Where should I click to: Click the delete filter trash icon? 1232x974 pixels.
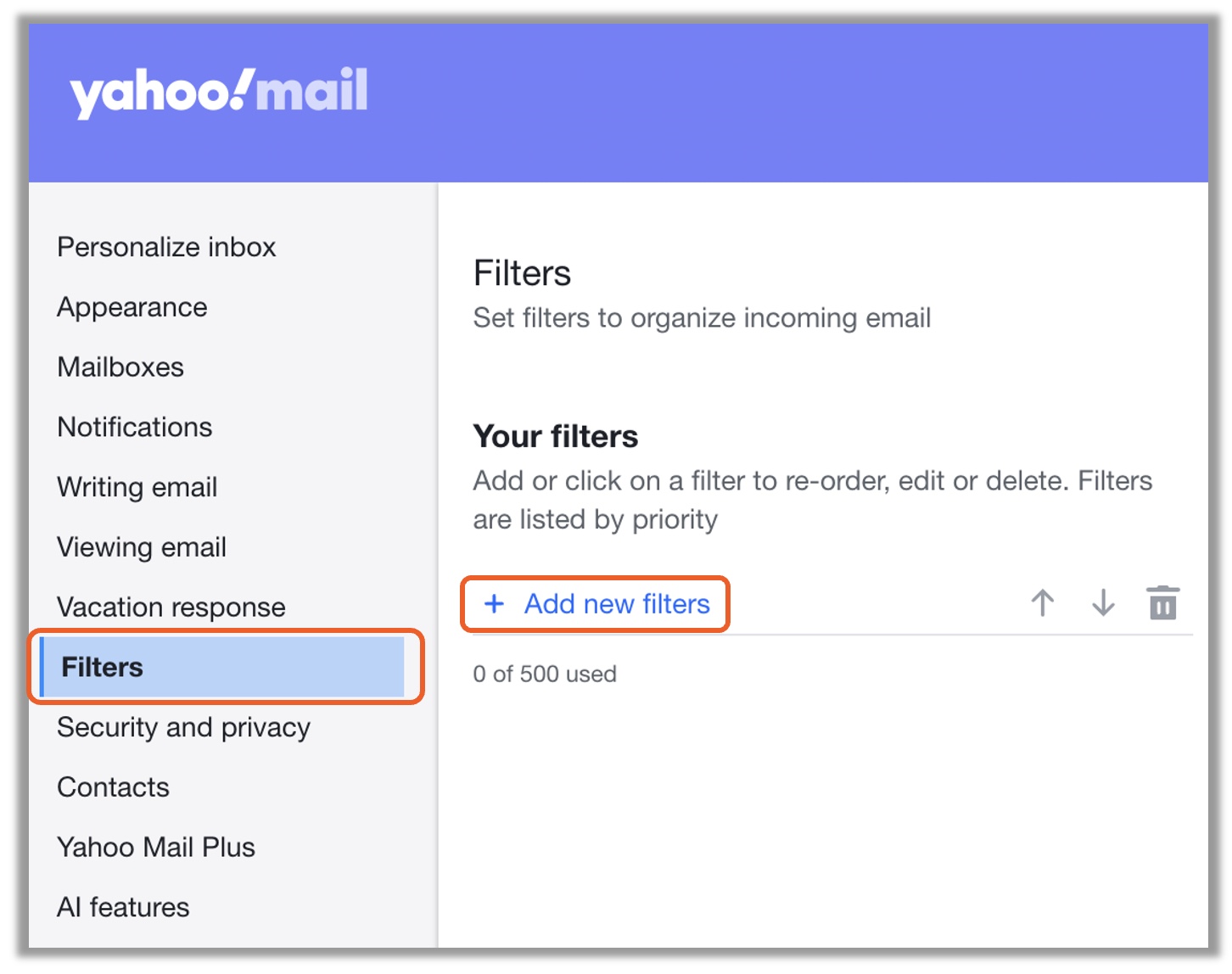(1162, 603)
